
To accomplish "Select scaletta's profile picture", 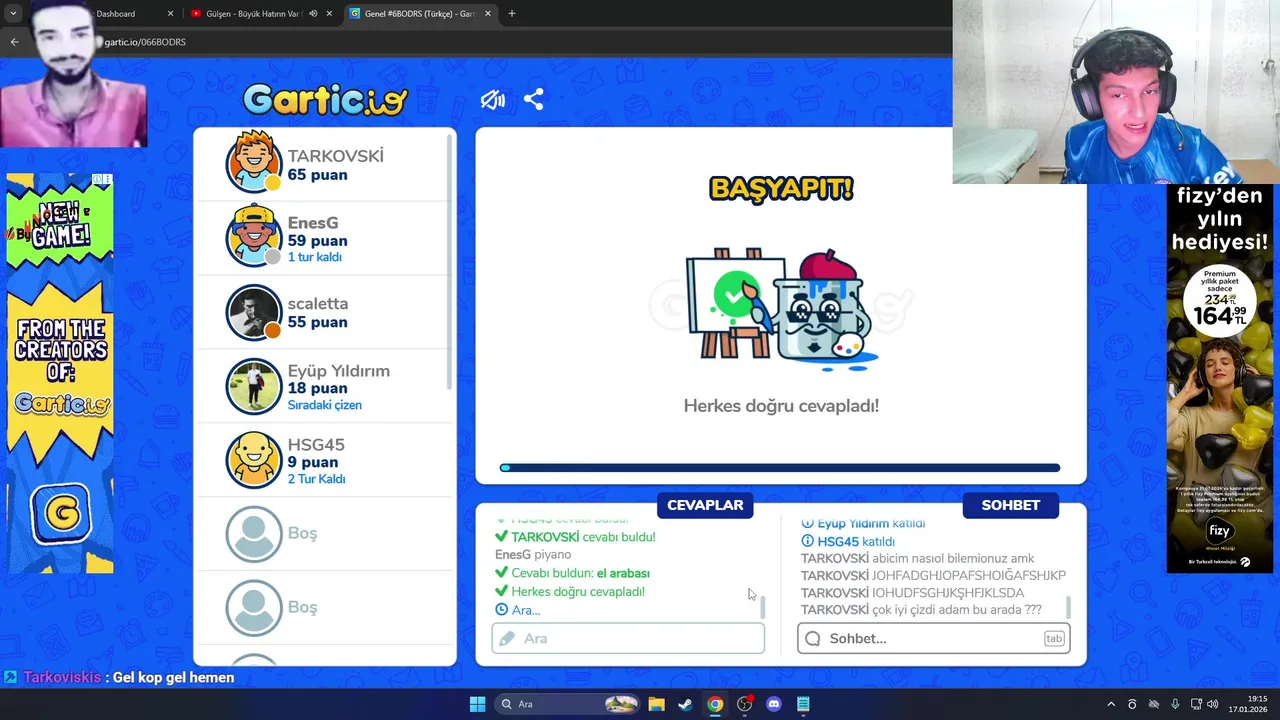I will (x=254, y=312).
